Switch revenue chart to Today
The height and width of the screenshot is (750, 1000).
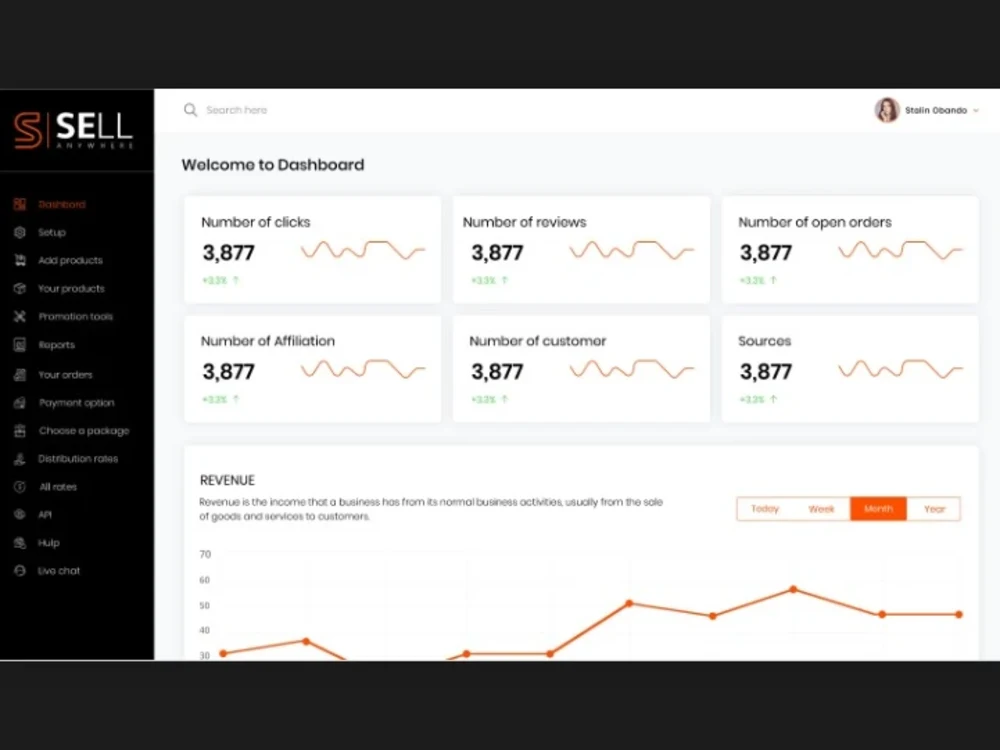(765, 508)
